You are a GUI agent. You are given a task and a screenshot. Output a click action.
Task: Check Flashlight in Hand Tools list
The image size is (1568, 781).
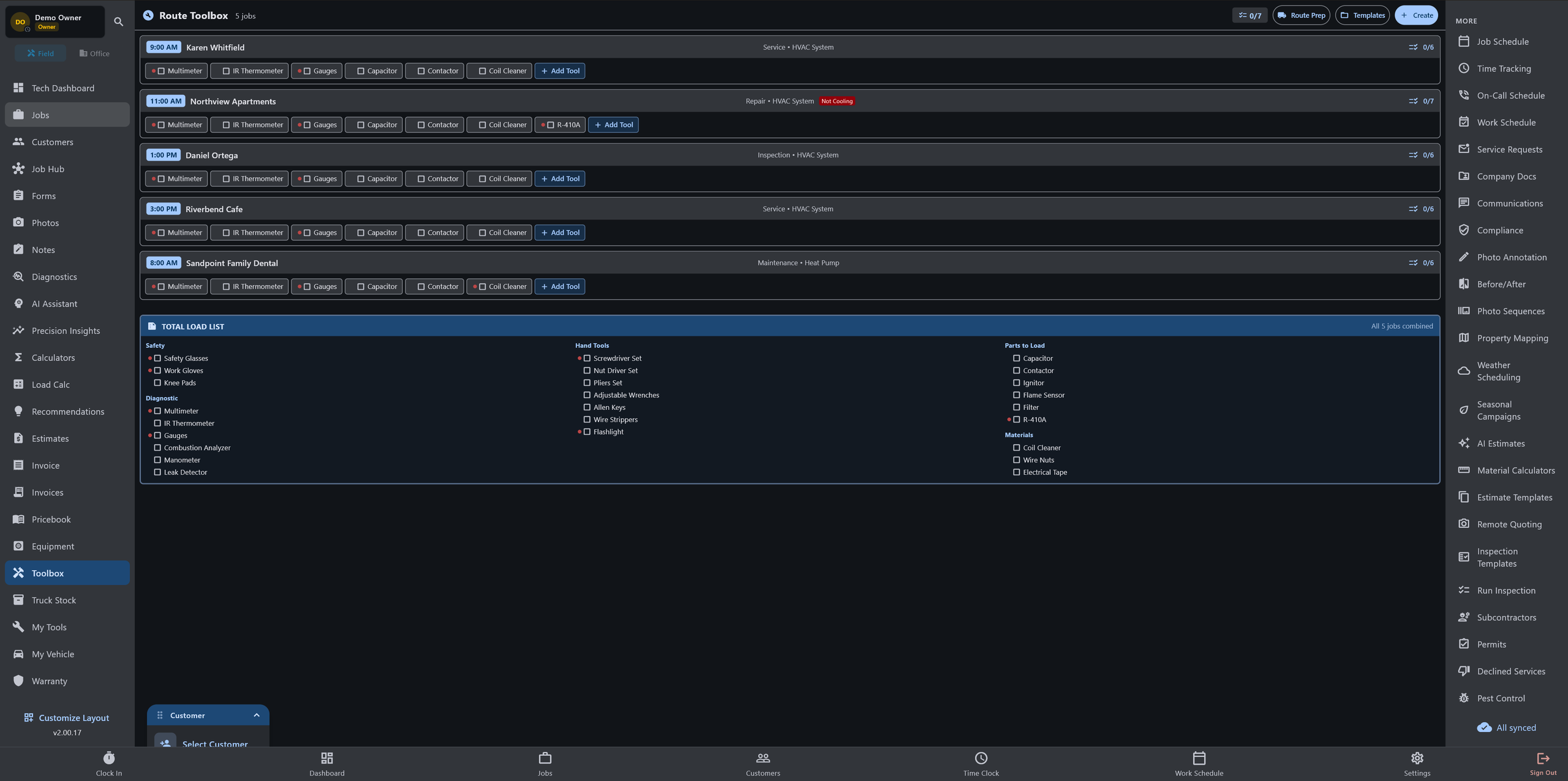pyautogui.click(x=587, y=432)
